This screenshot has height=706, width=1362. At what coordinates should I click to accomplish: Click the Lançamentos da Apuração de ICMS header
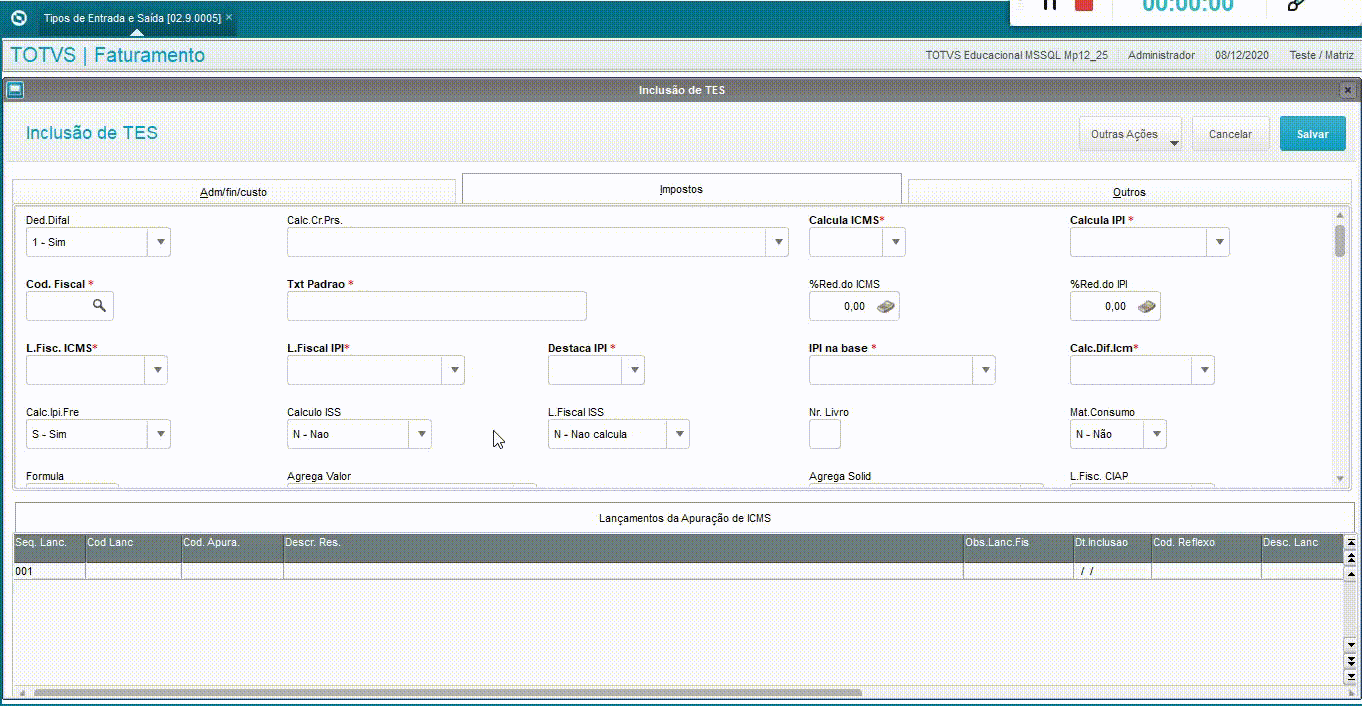(x=684, y=518)
